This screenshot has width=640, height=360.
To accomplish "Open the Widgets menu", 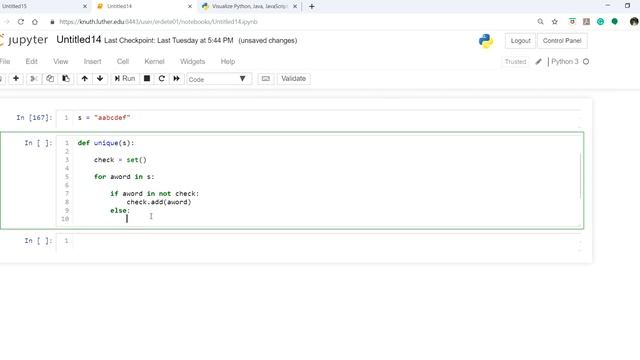I will [192, 61].
